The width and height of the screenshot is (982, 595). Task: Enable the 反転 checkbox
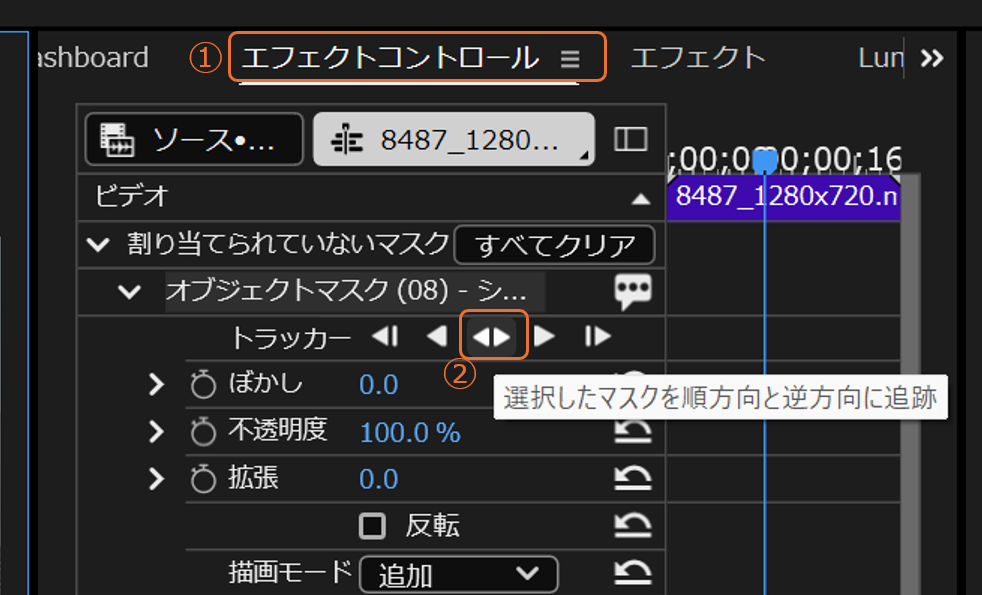372,526
